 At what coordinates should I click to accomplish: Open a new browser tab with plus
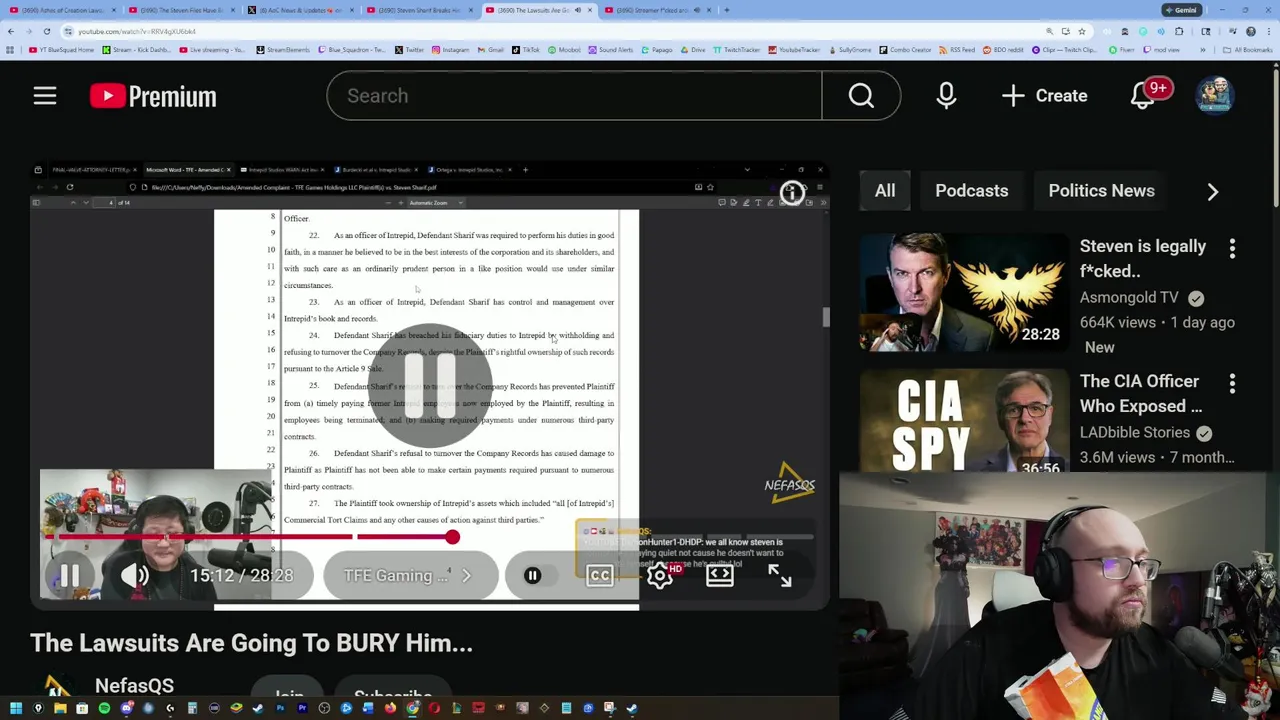tap(726, 10)
